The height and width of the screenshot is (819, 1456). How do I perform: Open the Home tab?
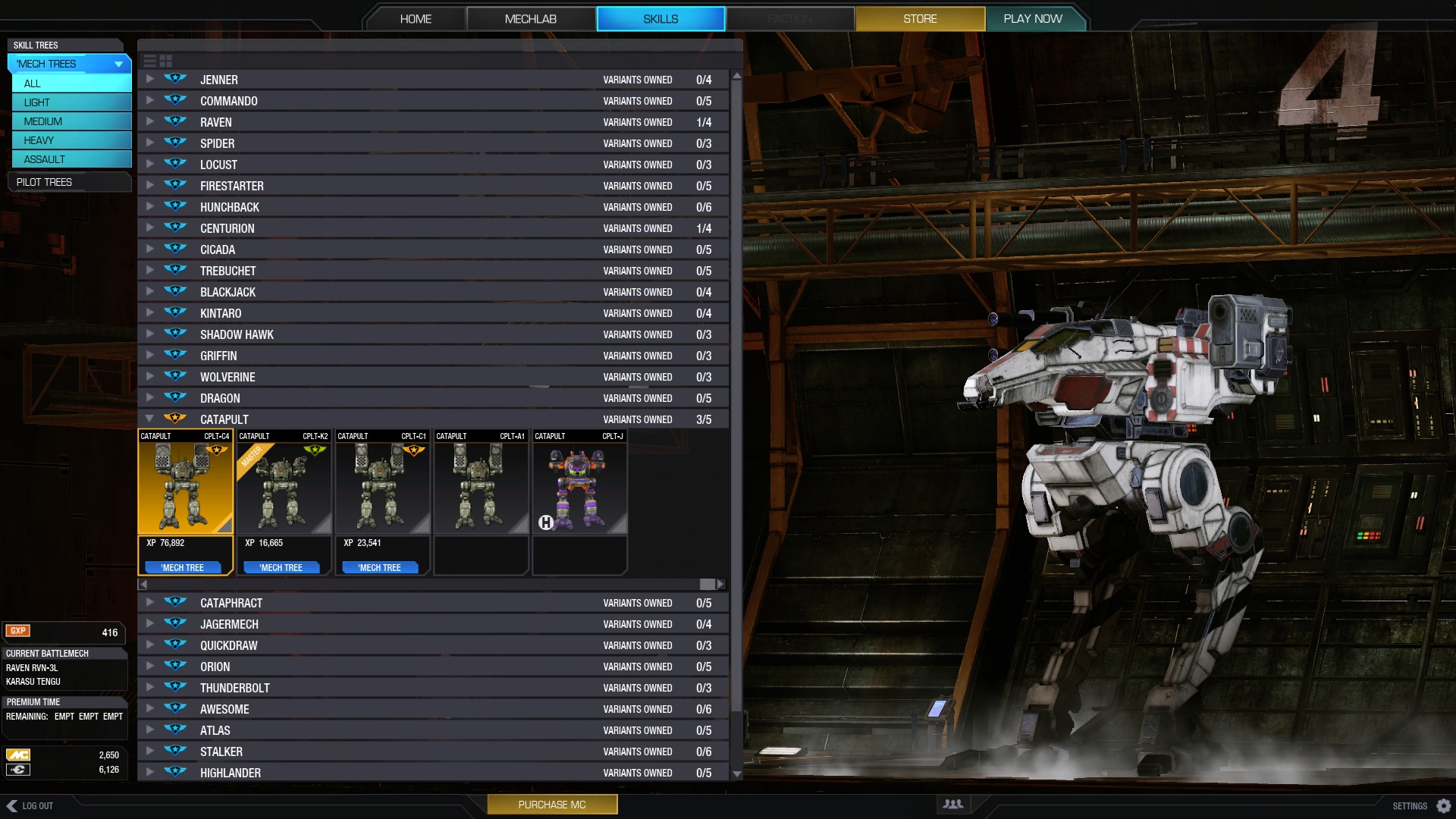416,18
